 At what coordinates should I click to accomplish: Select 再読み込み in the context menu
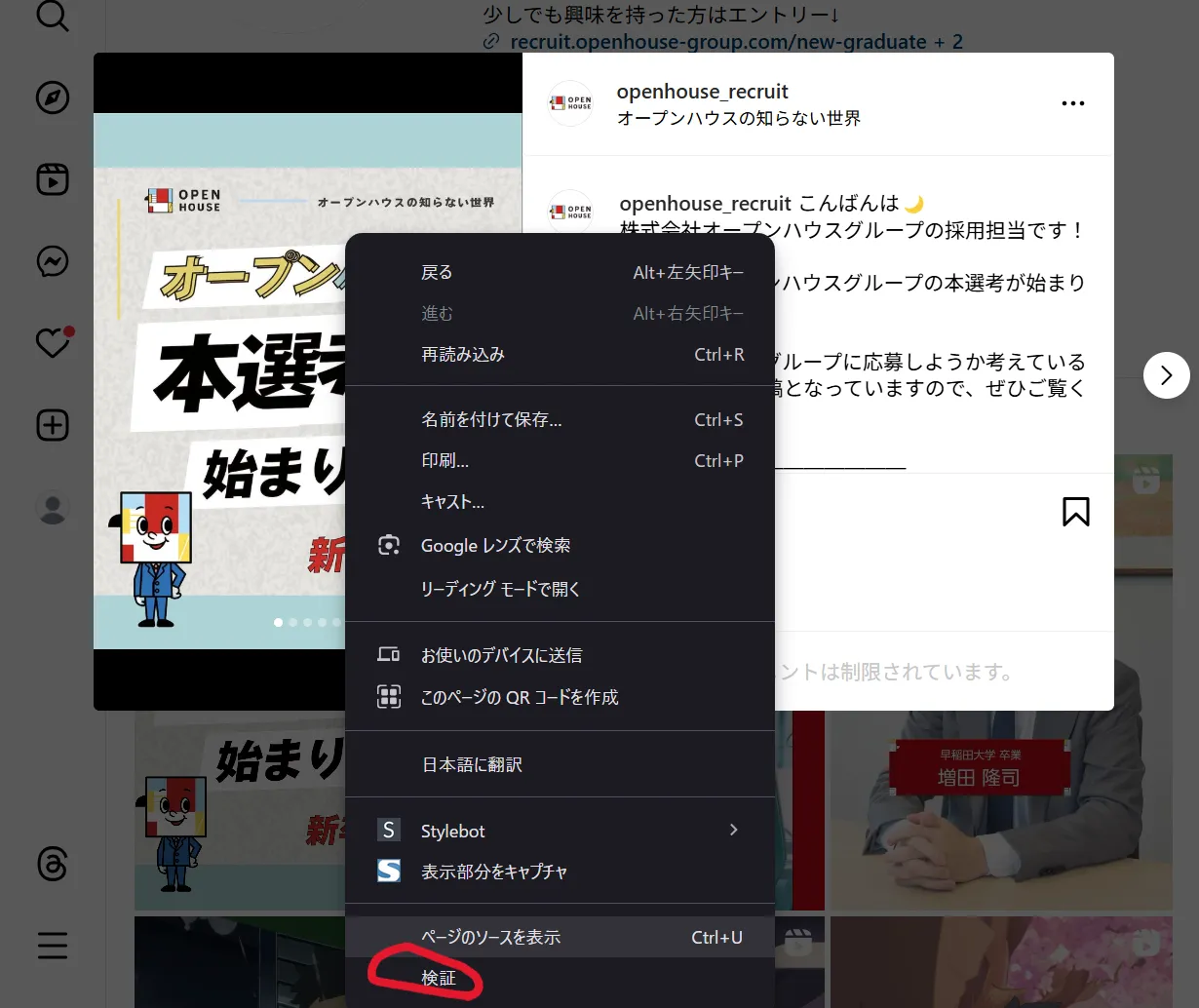560,355
